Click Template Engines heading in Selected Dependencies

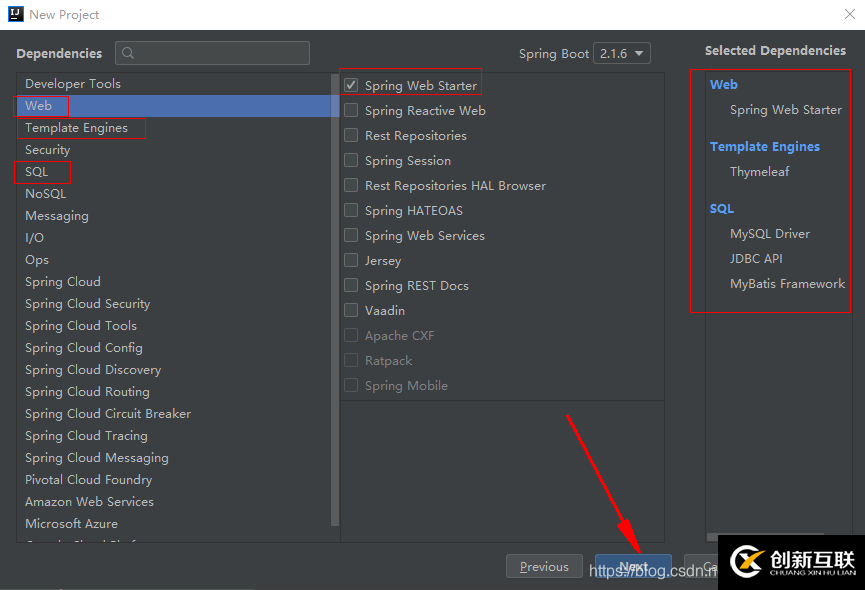pos(765,147)
